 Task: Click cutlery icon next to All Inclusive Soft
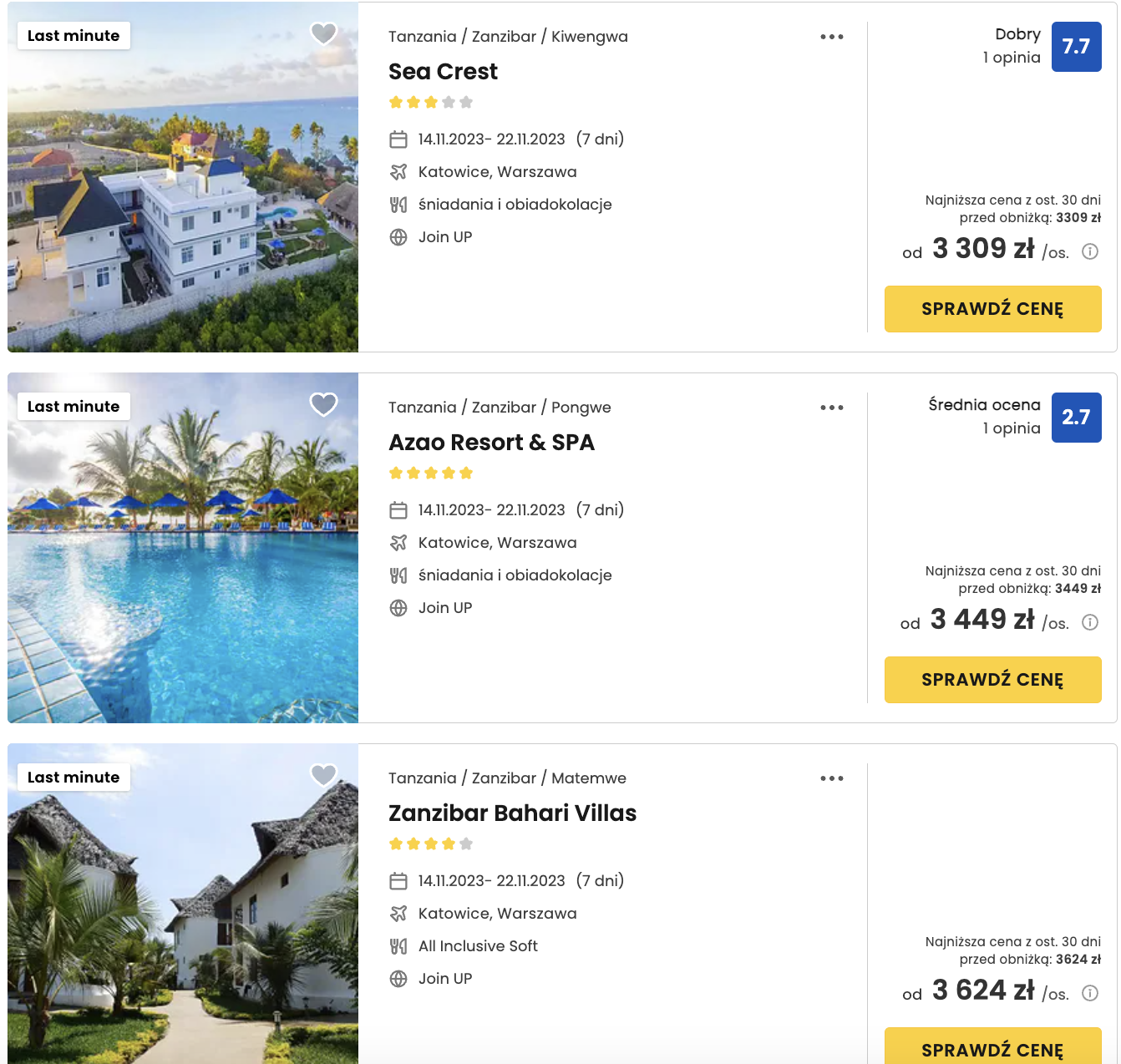[x=398, y=946]
